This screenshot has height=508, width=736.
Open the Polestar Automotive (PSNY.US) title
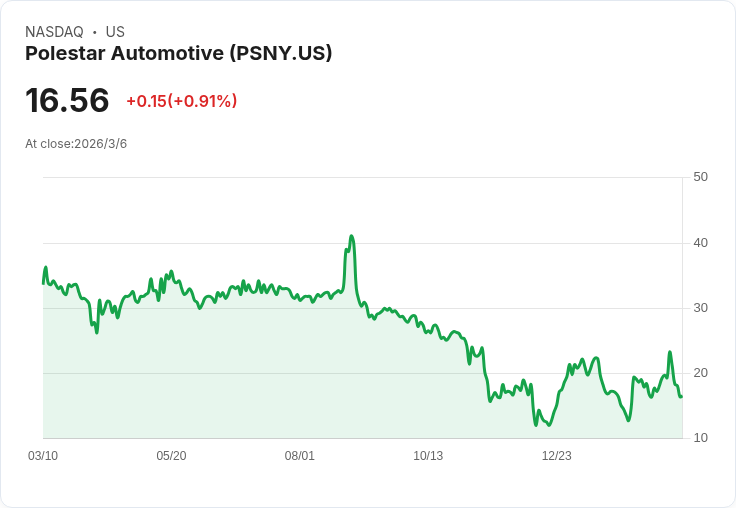(x=178, y=53)
